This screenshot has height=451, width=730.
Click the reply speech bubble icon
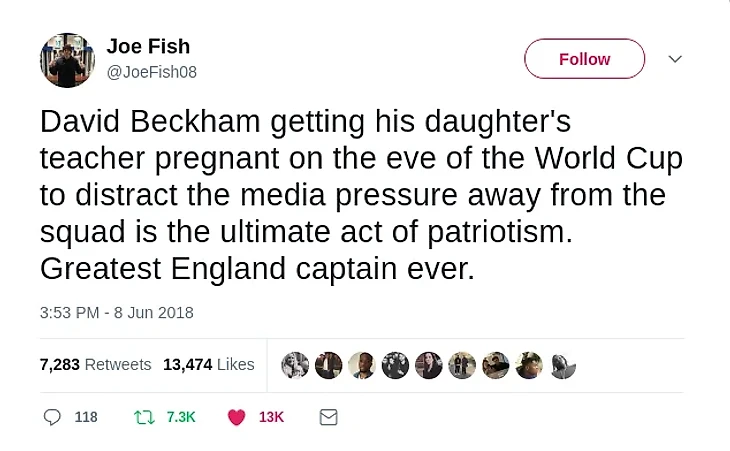(x=52, y=417)
